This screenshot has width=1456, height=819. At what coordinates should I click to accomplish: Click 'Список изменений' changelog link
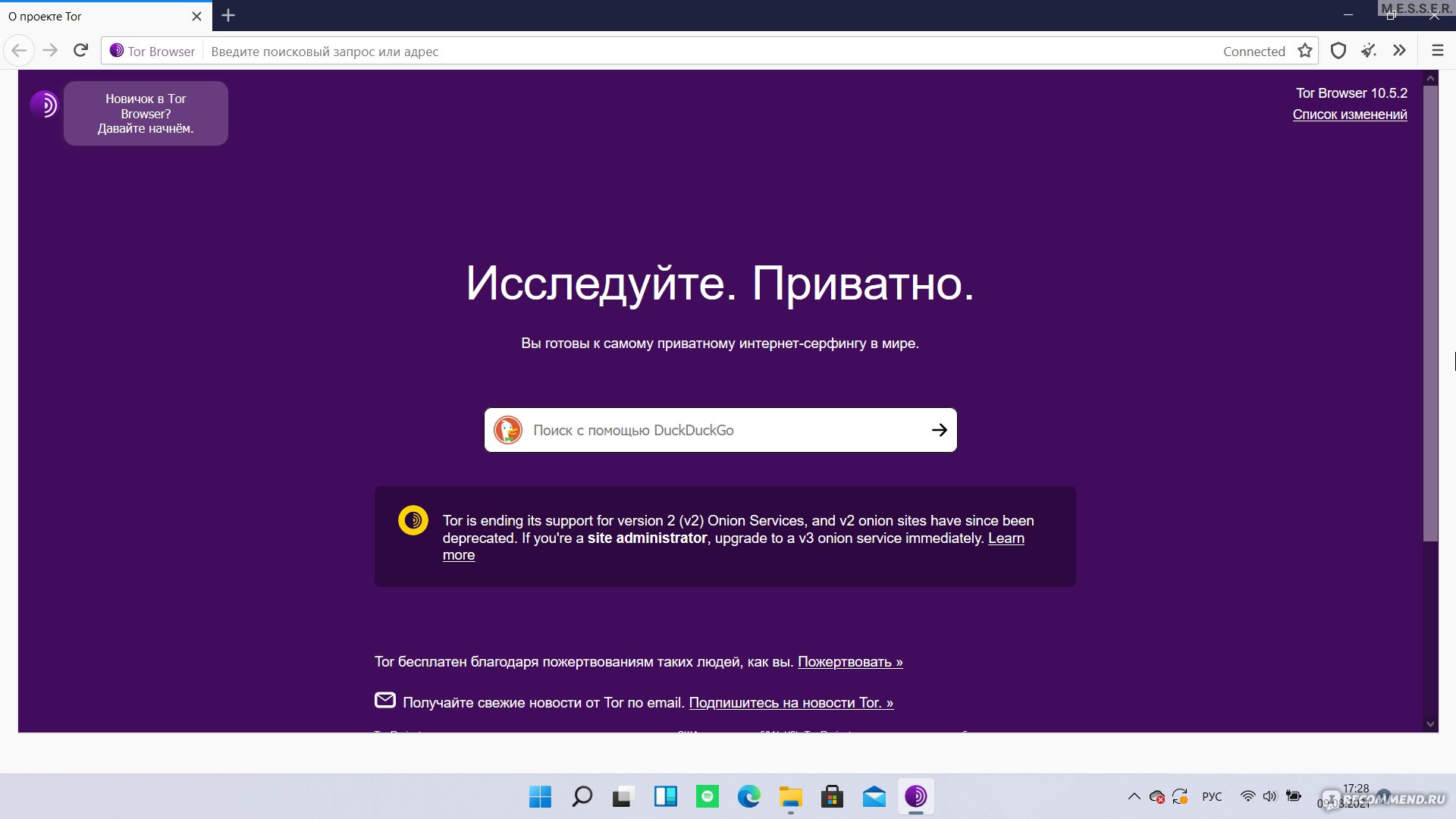pyautogui.click(x=1350, y=114)
